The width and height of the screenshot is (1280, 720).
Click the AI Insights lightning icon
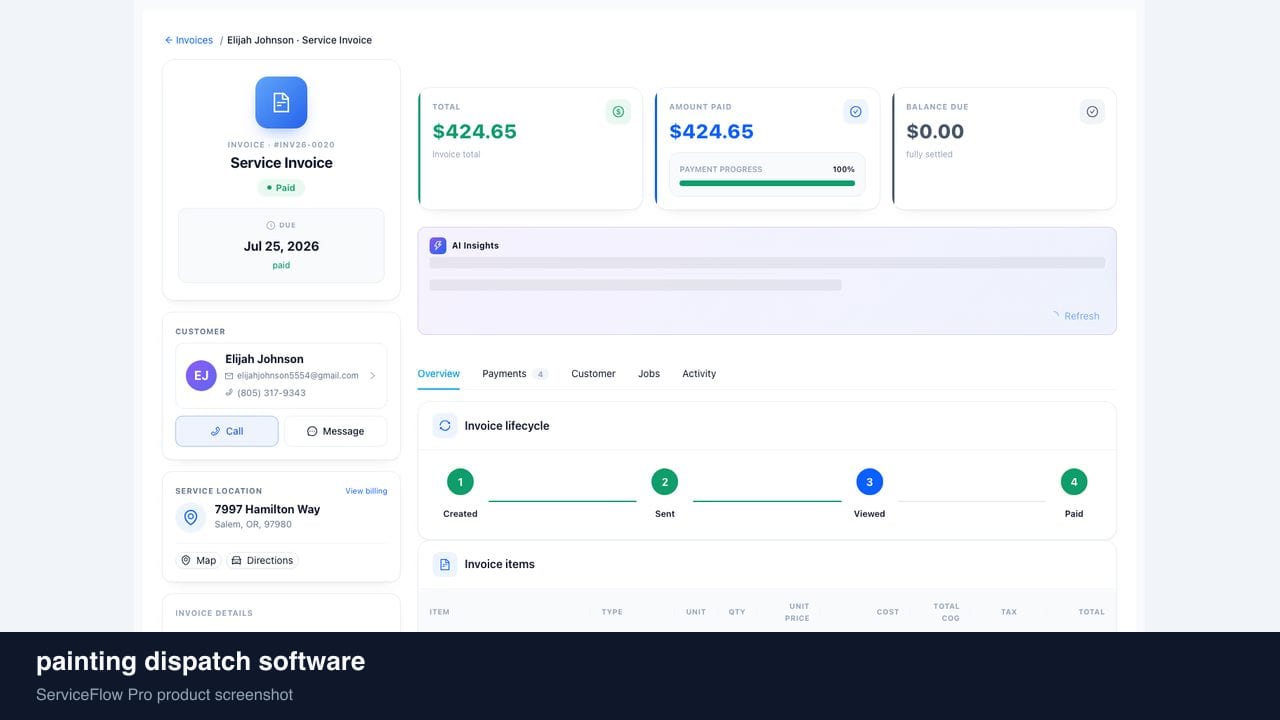point(438,245)
